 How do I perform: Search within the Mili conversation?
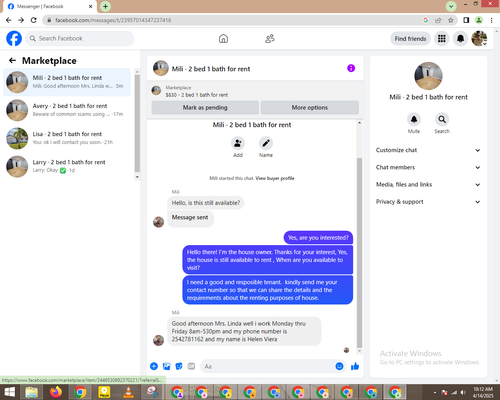click(x=442, y=119)
